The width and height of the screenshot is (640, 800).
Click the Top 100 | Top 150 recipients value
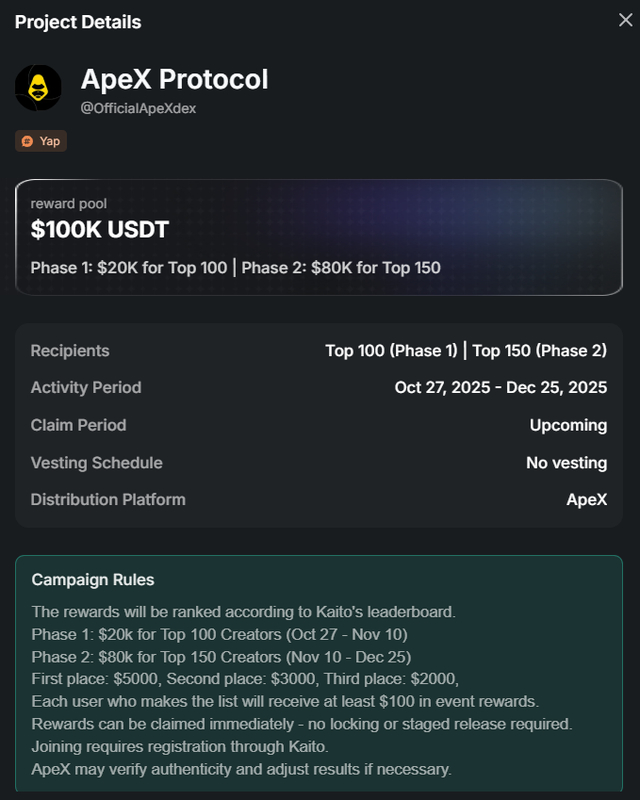click(466, 351)
